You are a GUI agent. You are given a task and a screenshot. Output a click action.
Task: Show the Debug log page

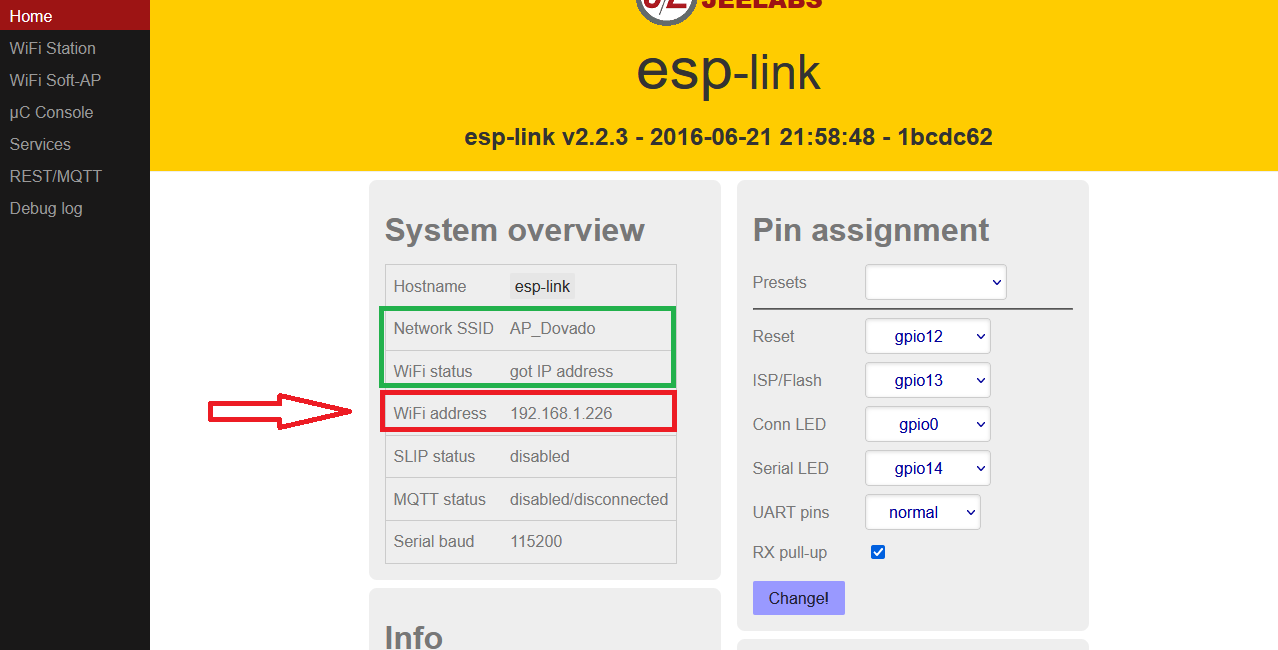coord(75,208)
